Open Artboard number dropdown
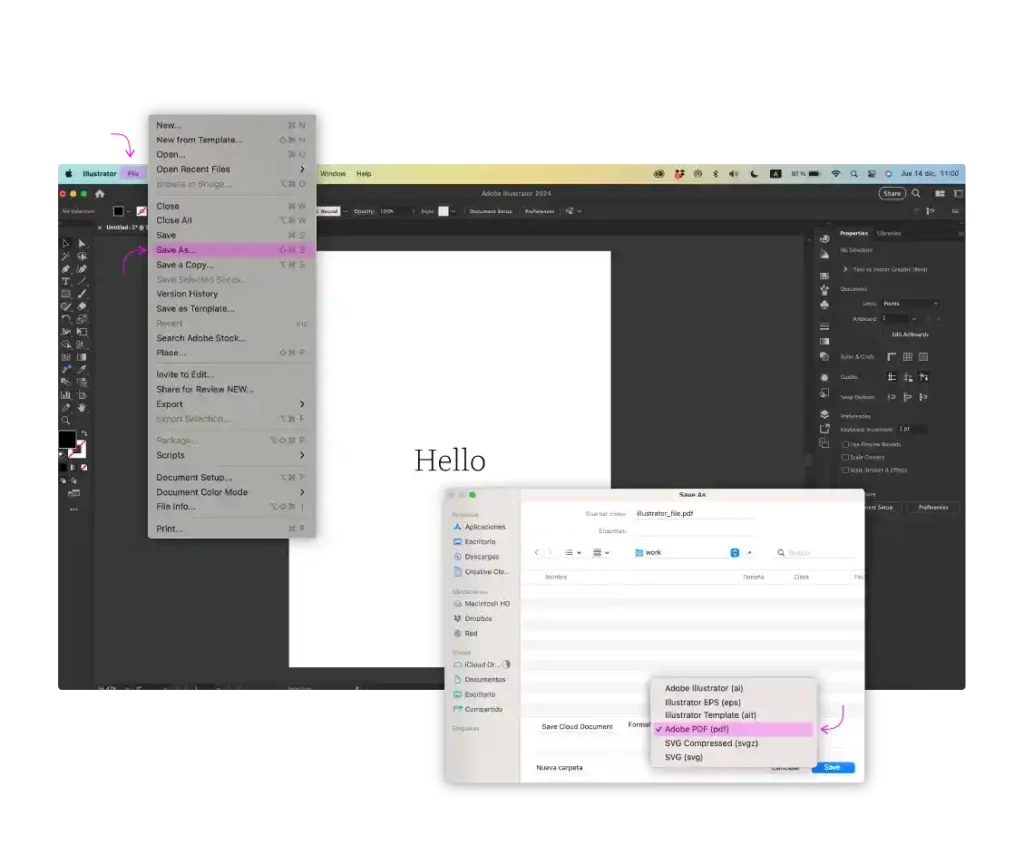Screen dimensions: 1024x854 tap(914, 319)
